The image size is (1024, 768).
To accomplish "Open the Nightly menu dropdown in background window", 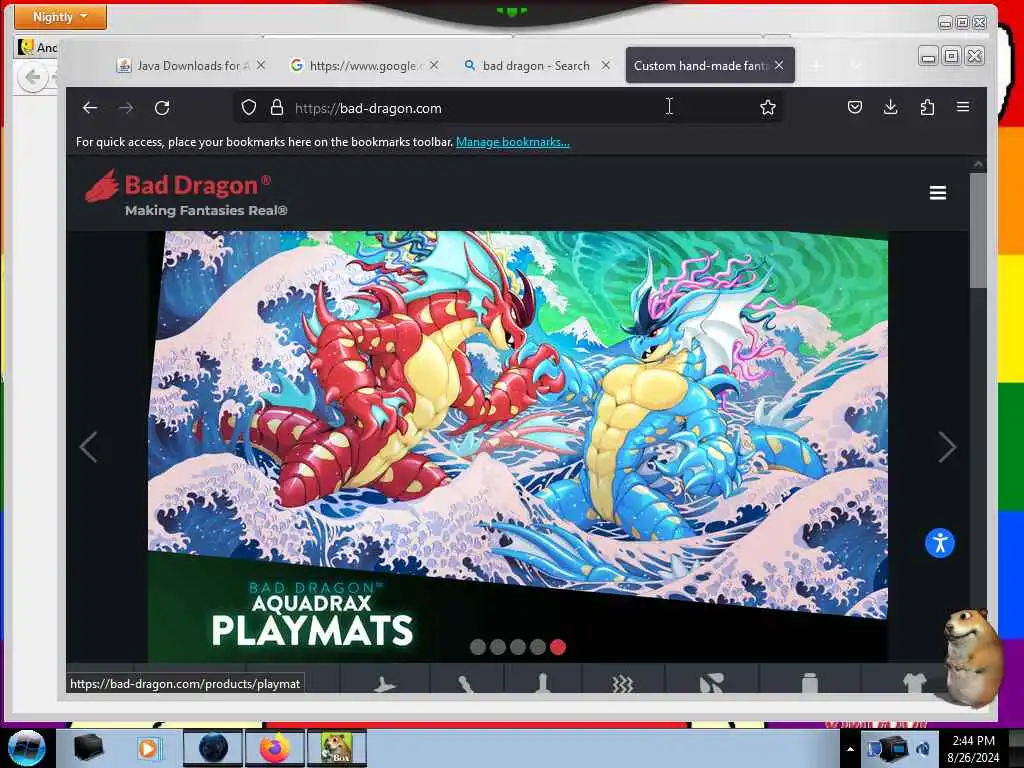I will click(x=60, y=16).
